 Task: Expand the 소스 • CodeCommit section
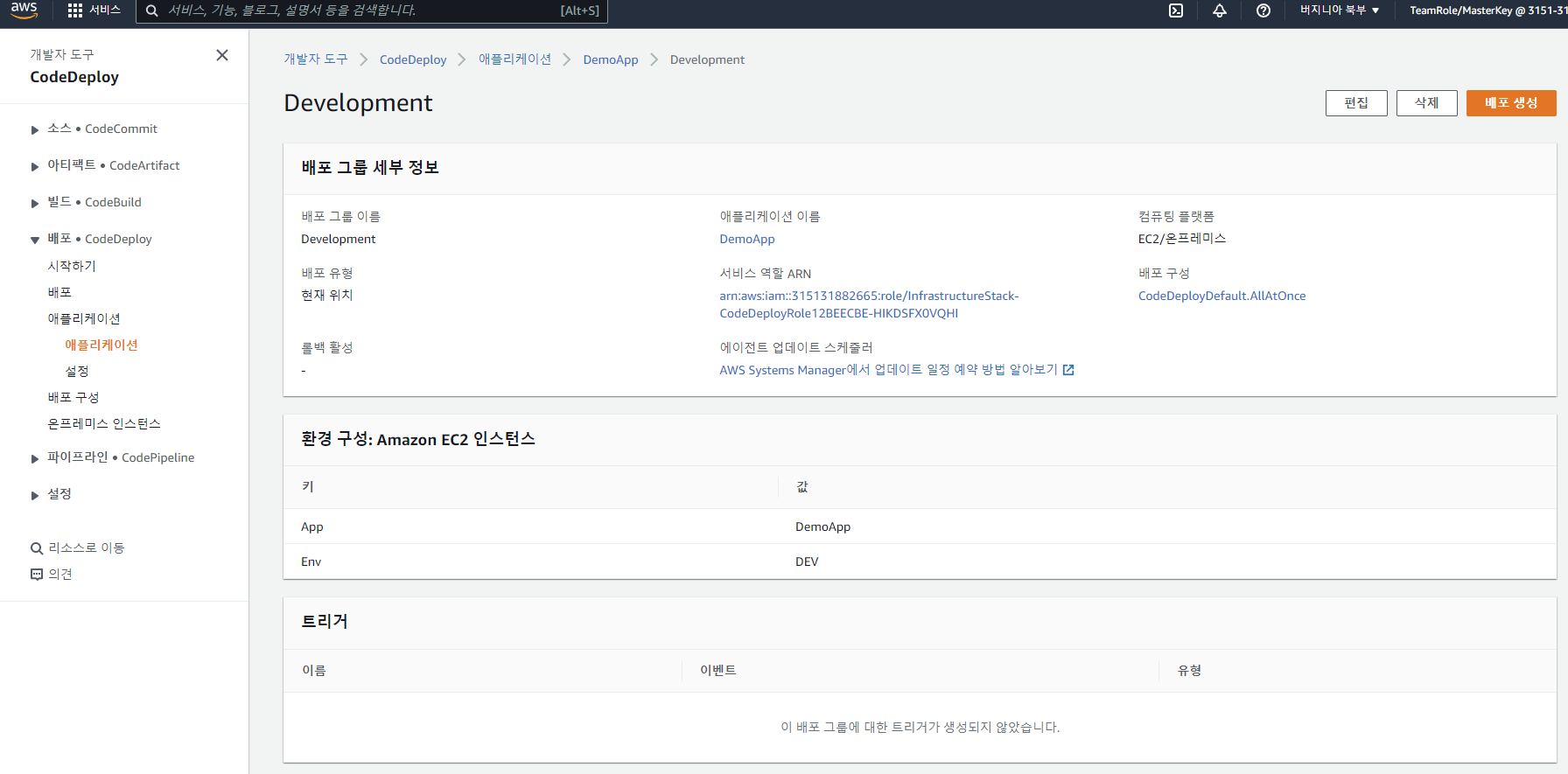coord(35,129)
